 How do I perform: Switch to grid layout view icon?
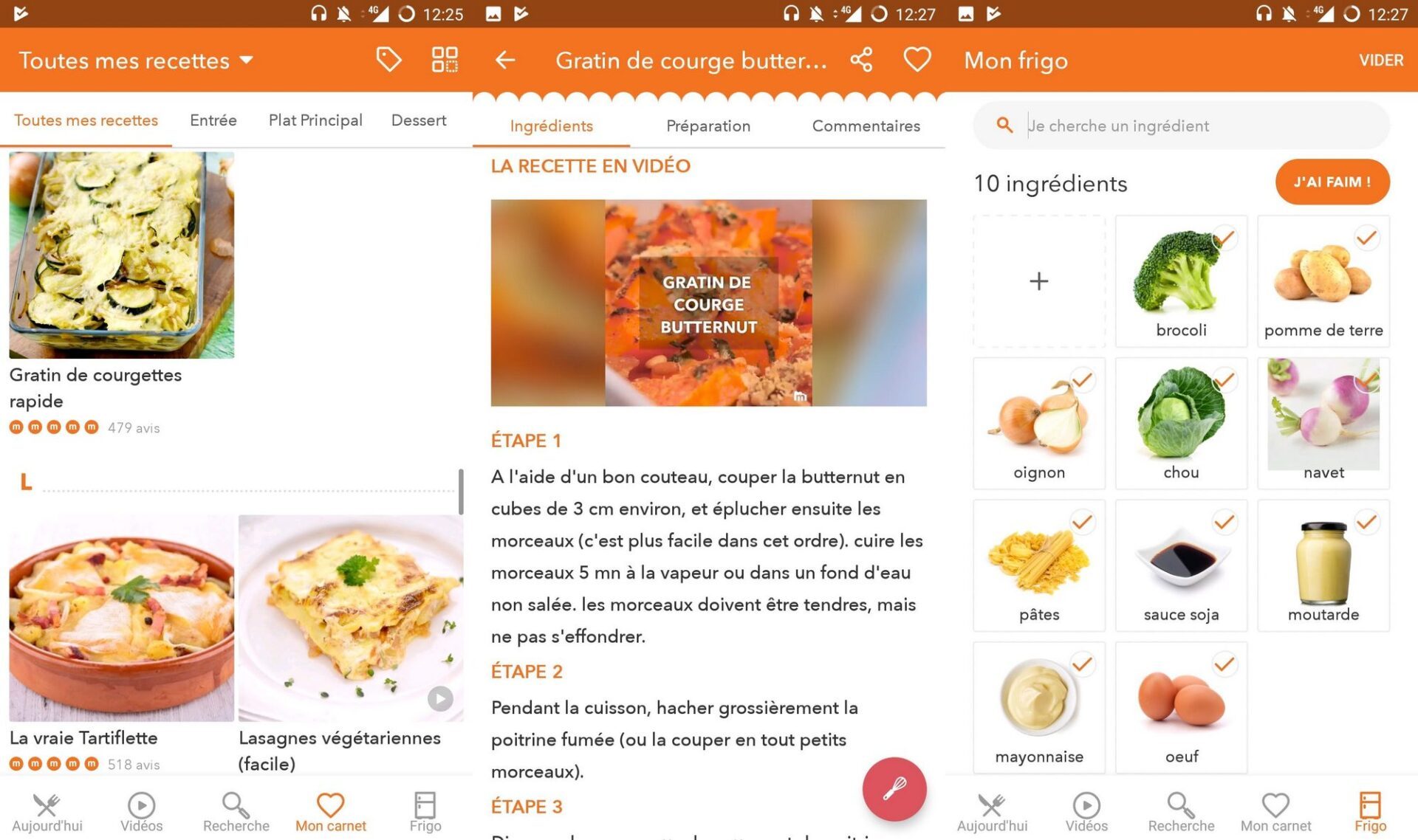point(445,60)
